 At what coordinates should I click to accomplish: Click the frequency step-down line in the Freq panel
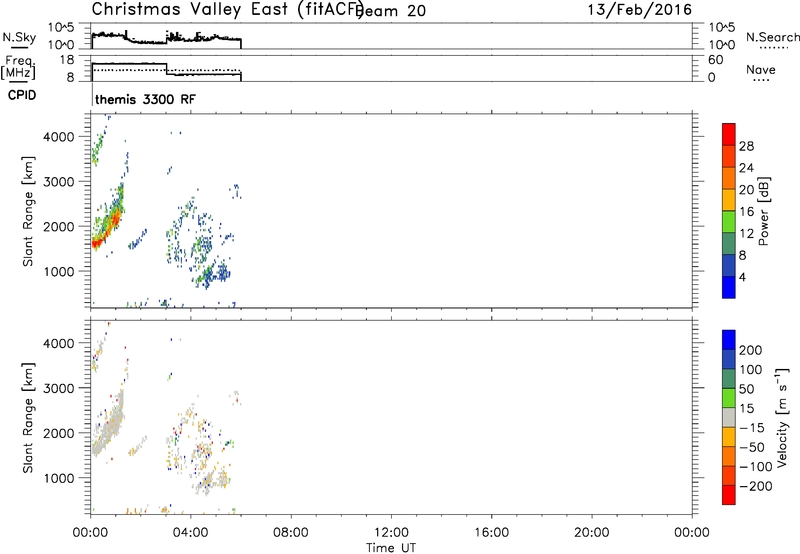tap(167, 69)
